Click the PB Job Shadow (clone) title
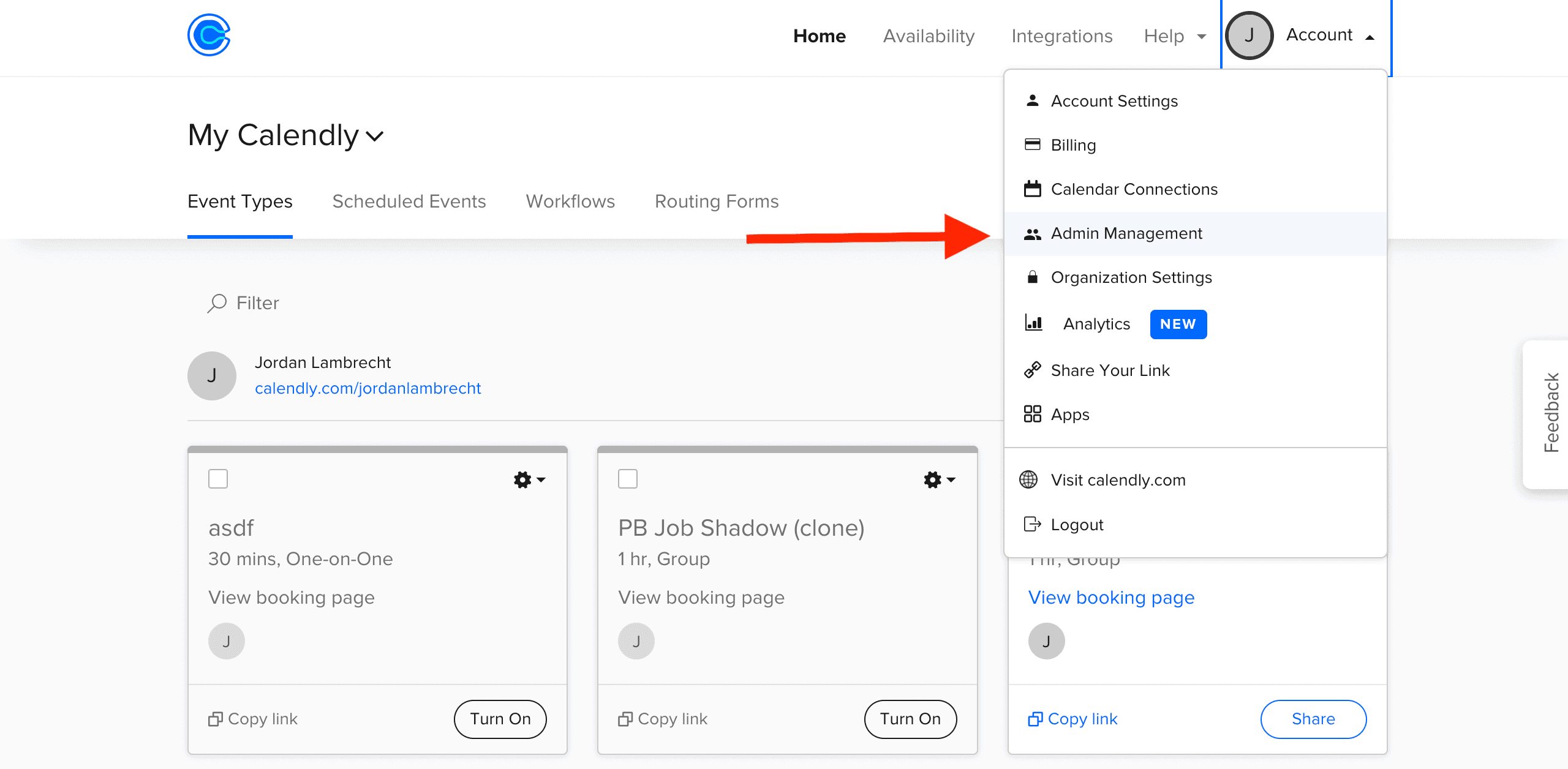The height and width of the screenshot is (769, 1568). tap(741, 528)
